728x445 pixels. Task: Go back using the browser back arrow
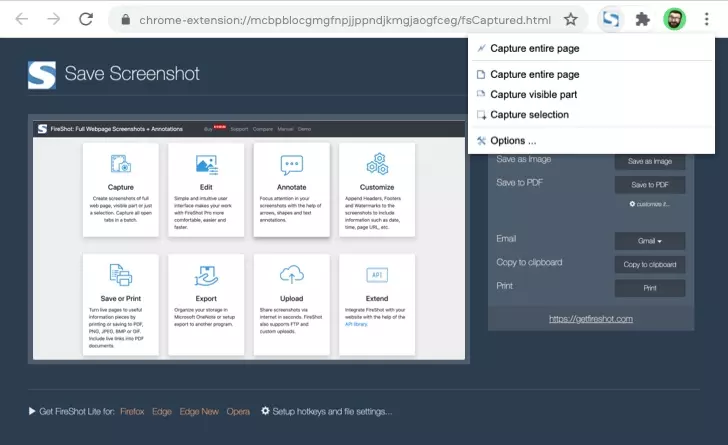click(x=22, y=19)
